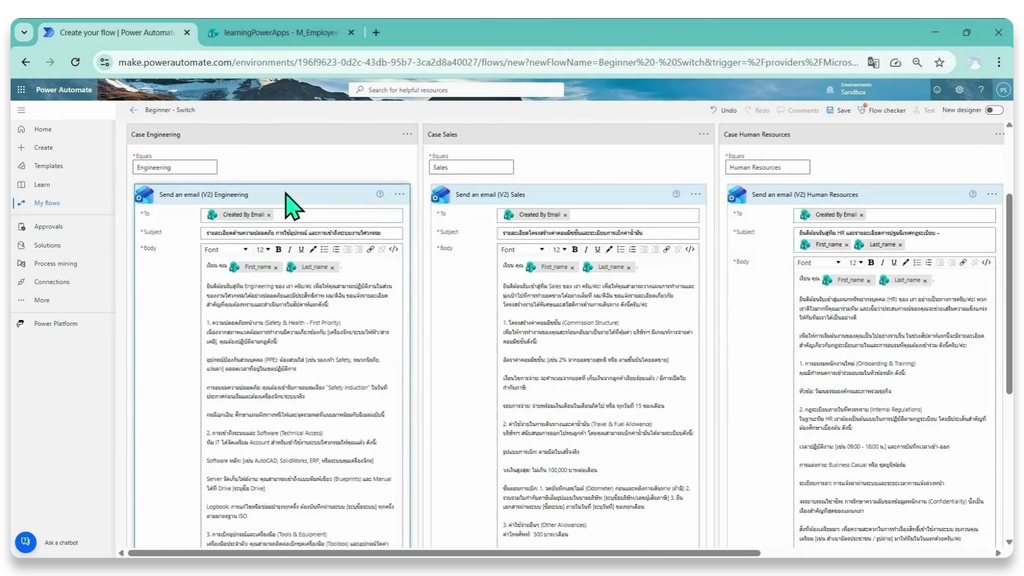The image size is (1024, 576).
Task: Toggle the New designer switch
Action: coord(994,110)
